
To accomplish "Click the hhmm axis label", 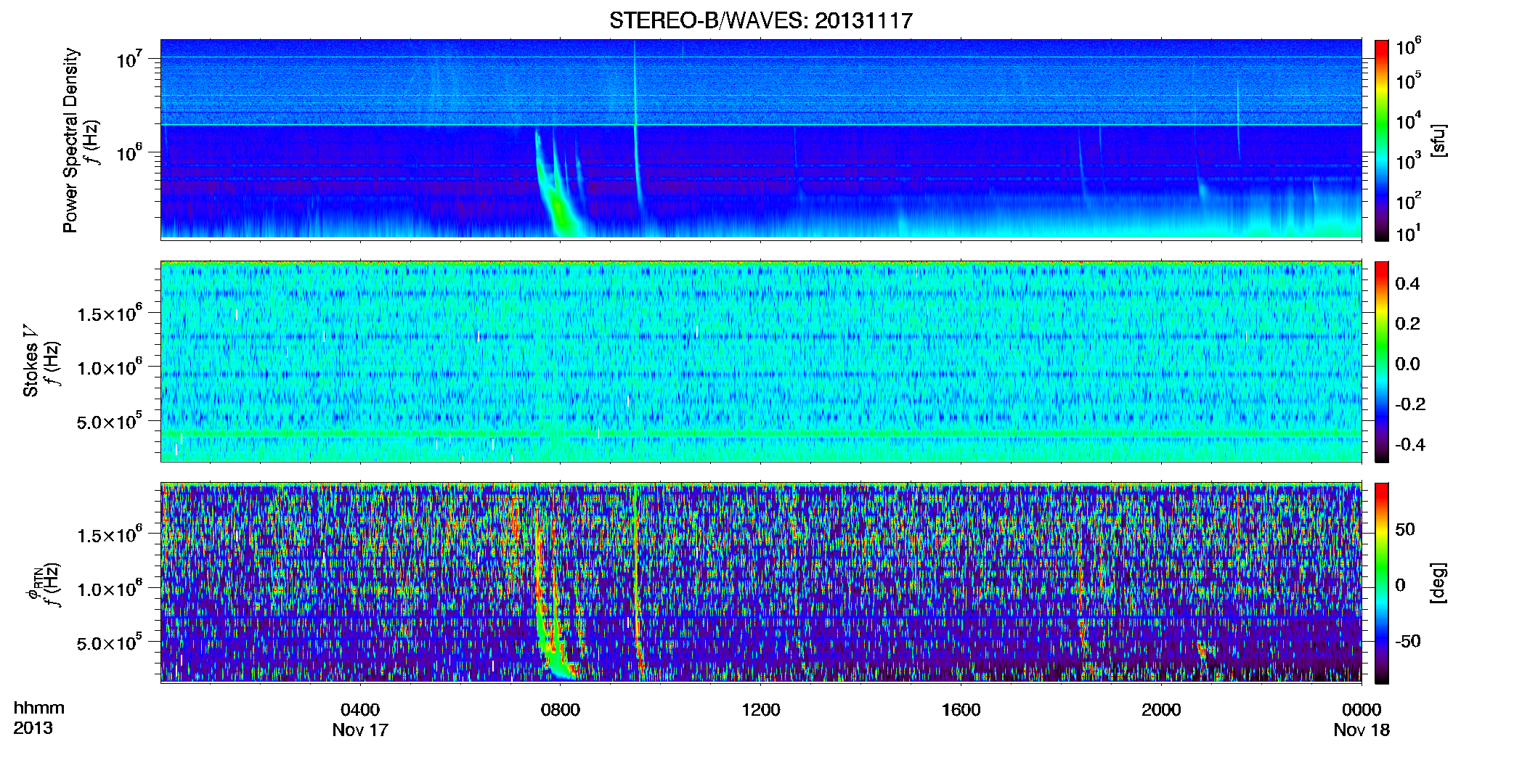I will (x=39, y=708).
